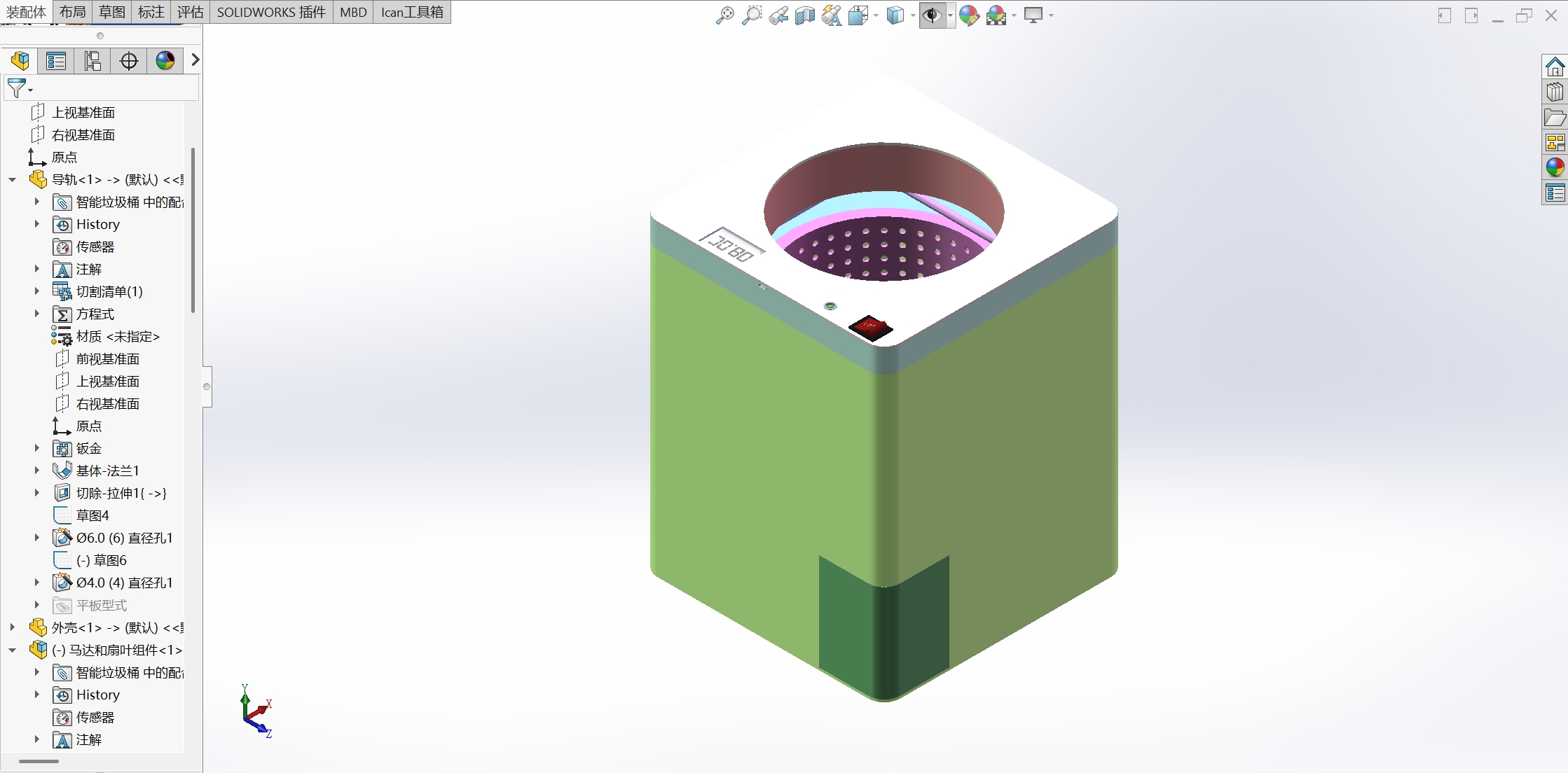1568x773 pixels.
Task: Open the Display Style dropdown arrow
Action: 913,15
